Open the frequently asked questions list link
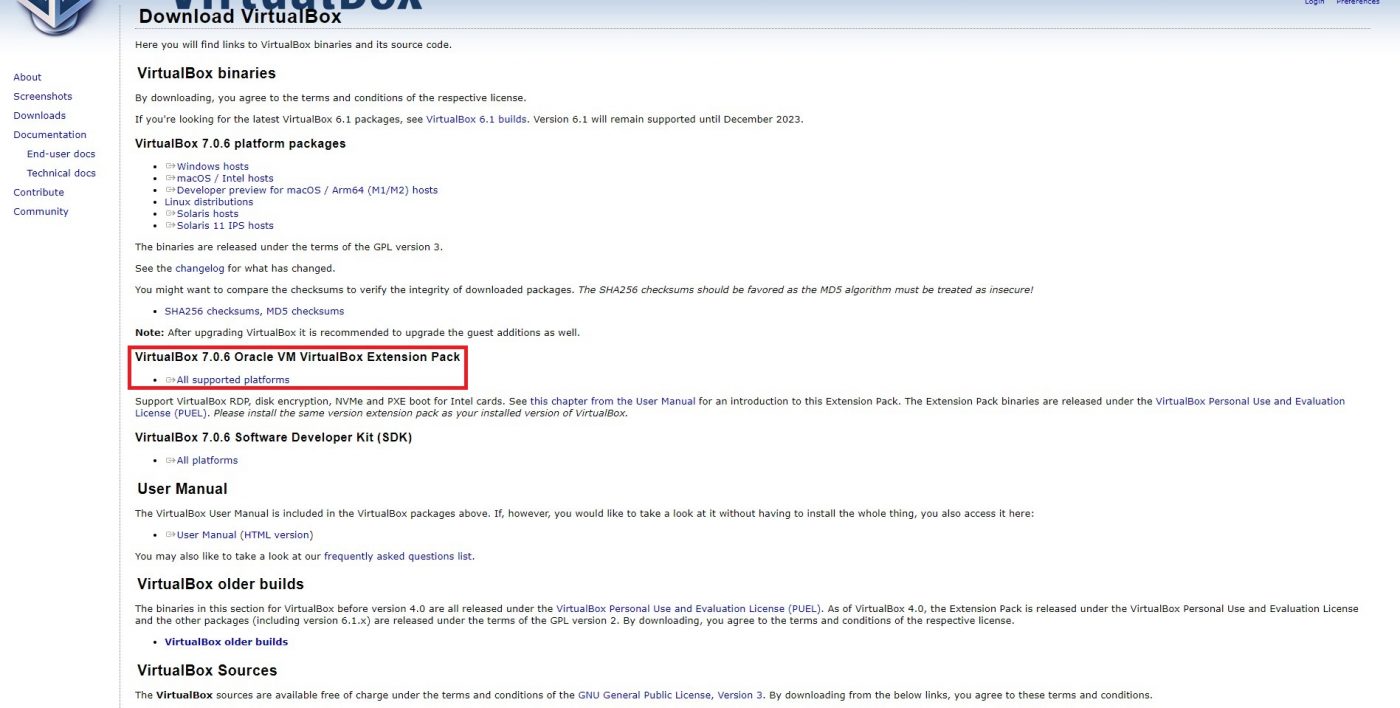Image resolution: width=1400 pixels, height=708 pixels. click(398, 556)
